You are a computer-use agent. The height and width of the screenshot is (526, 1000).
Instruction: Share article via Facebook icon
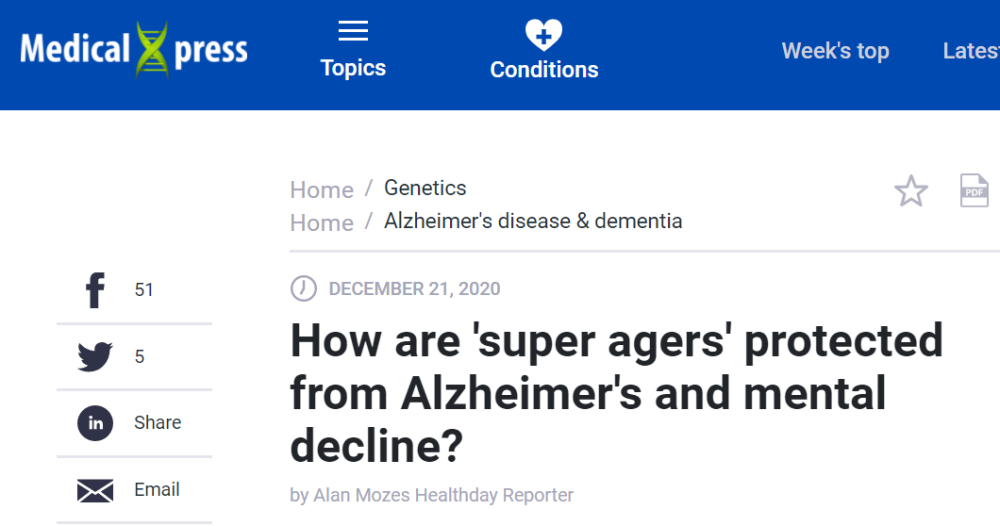95,290
